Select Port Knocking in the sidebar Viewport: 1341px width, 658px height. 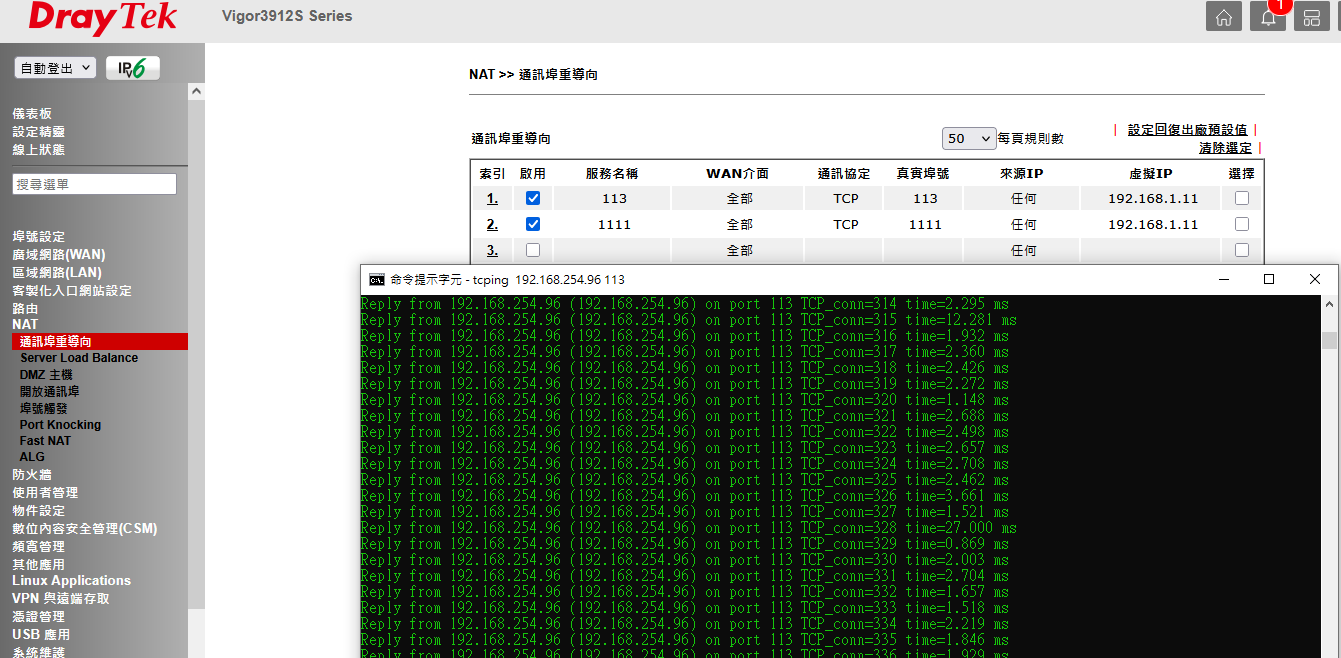pos(60,425)
